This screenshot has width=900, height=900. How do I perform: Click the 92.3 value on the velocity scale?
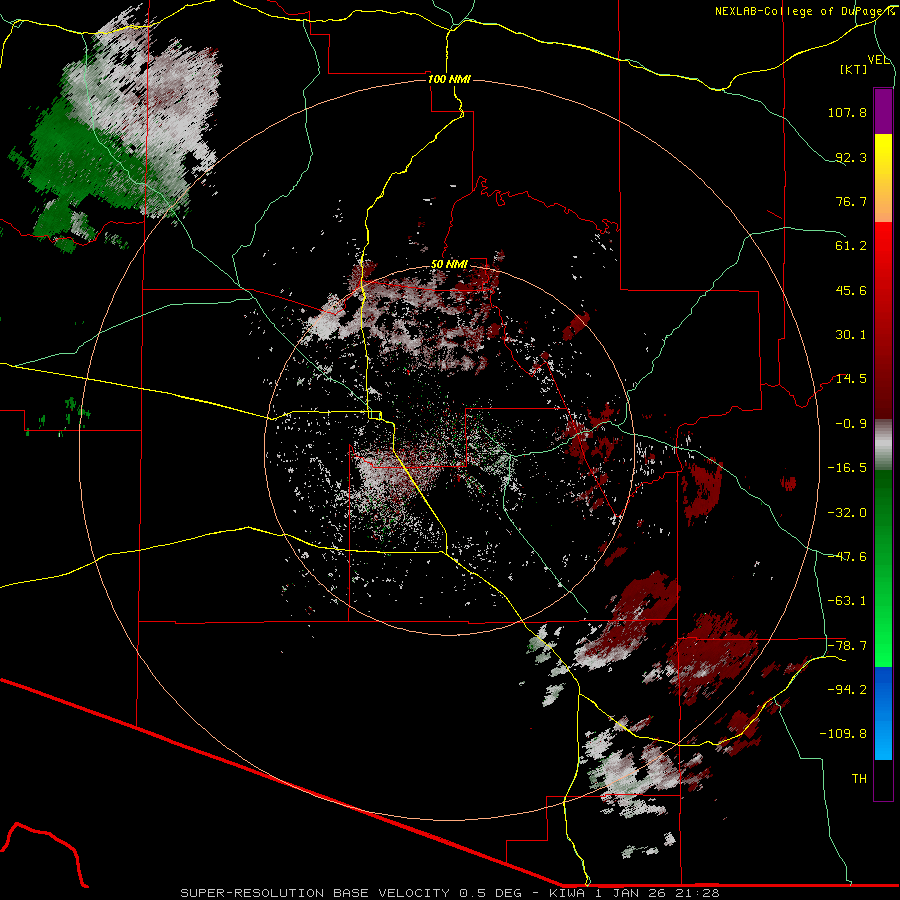[x=851, y=157]
